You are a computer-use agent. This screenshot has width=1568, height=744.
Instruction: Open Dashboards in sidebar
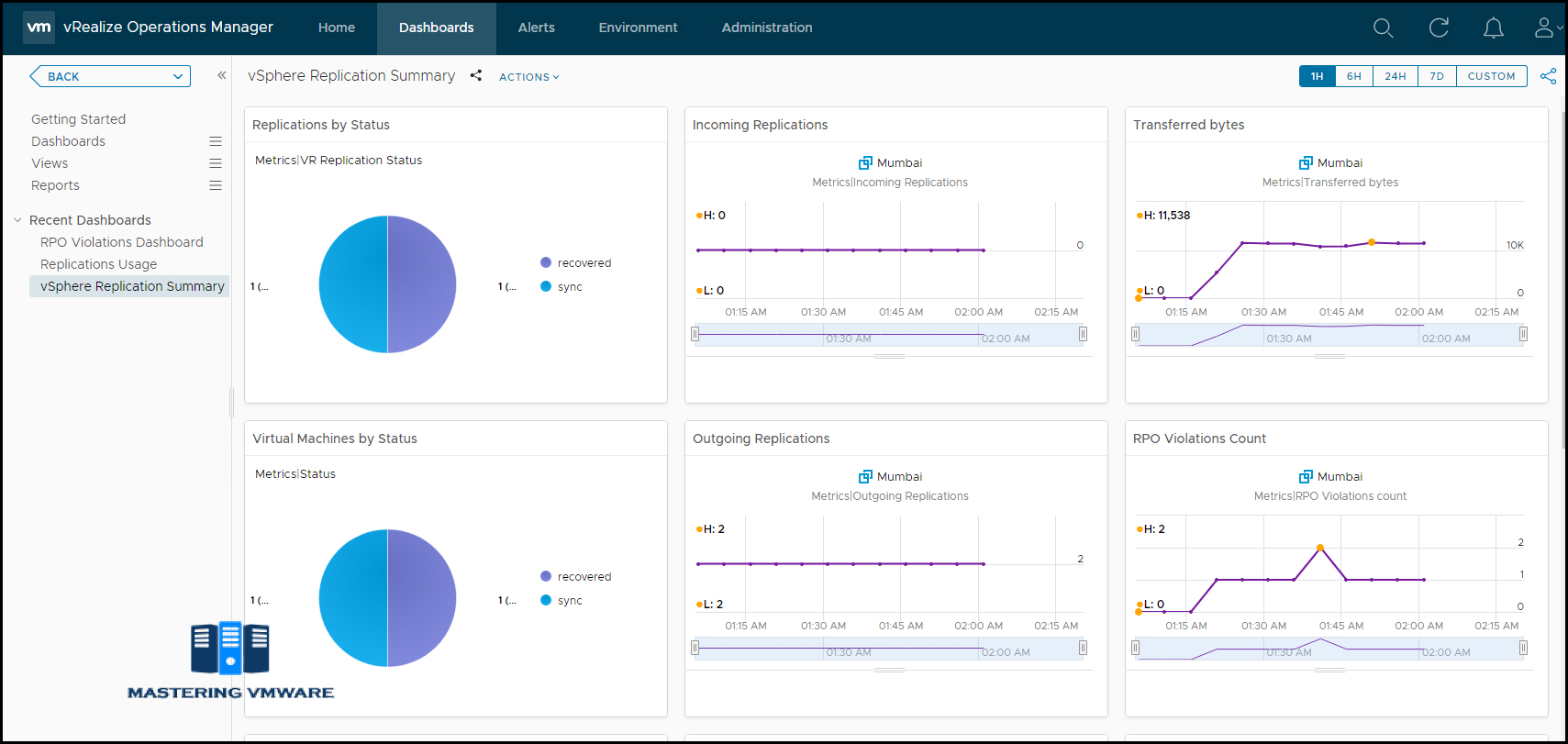[x=68, y=141]
